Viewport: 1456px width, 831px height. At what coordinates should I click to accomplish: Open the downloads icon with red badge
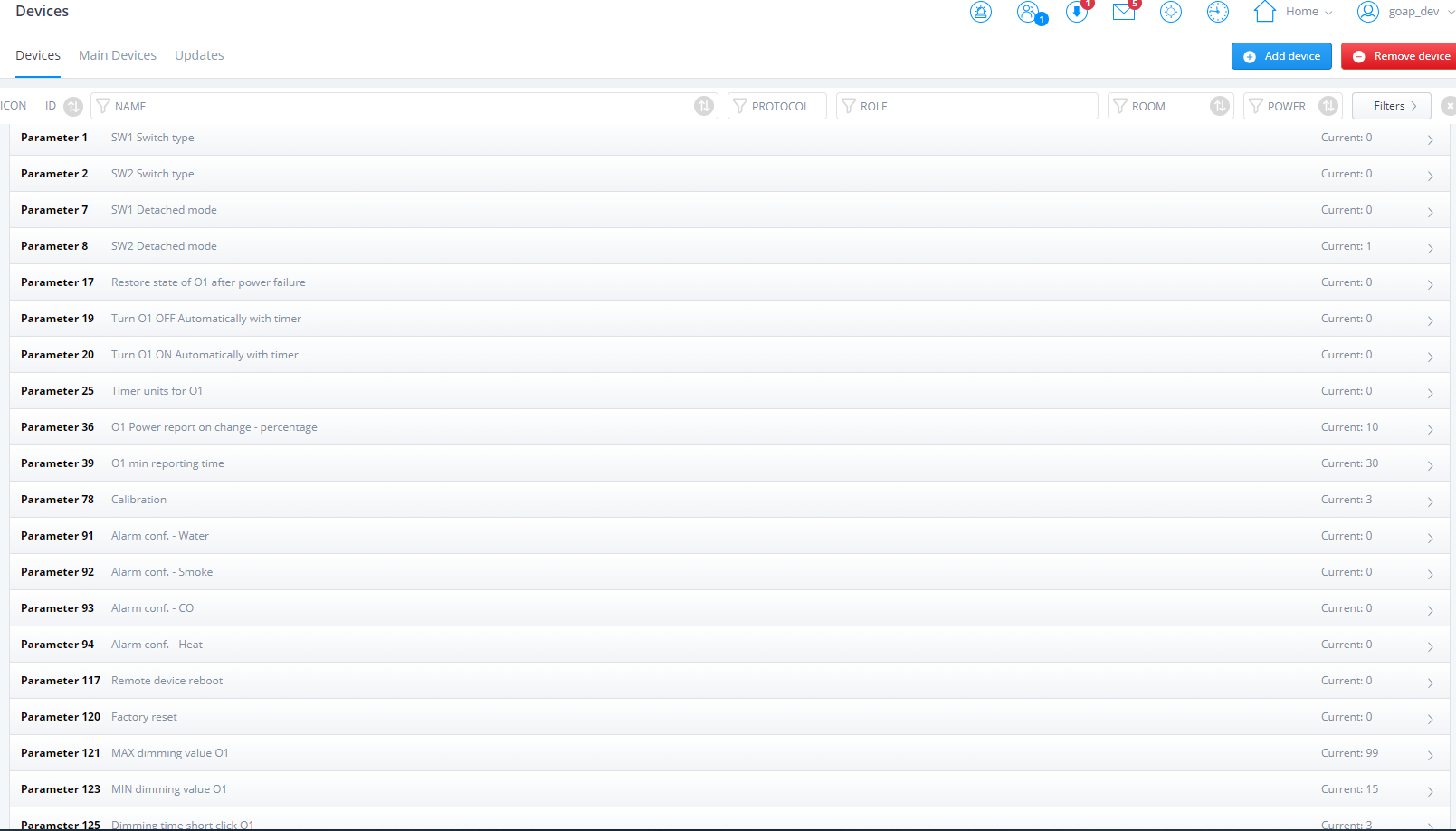(1077, 12)
